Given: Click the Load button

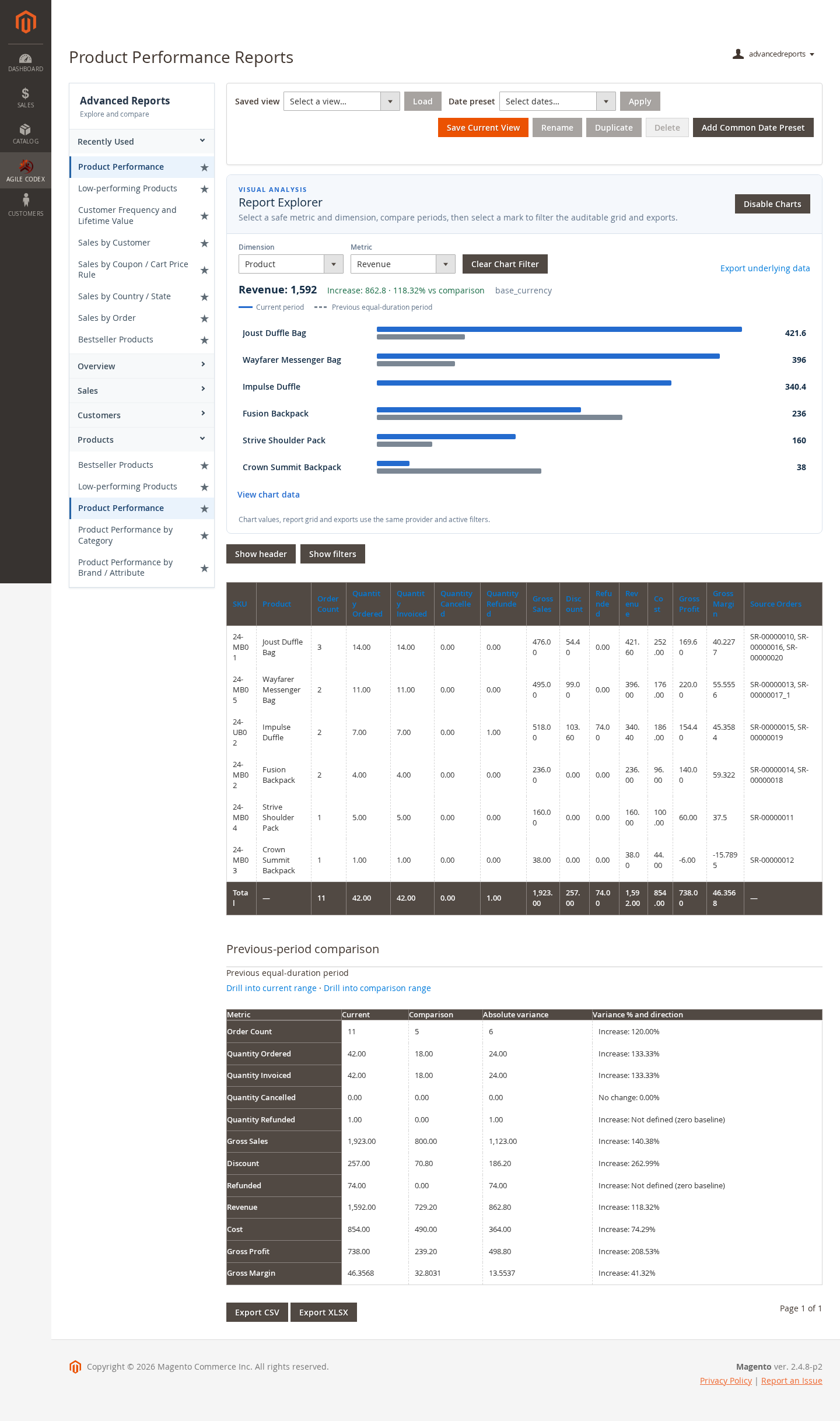Looking at the screenshot, I should click(423, 101).
